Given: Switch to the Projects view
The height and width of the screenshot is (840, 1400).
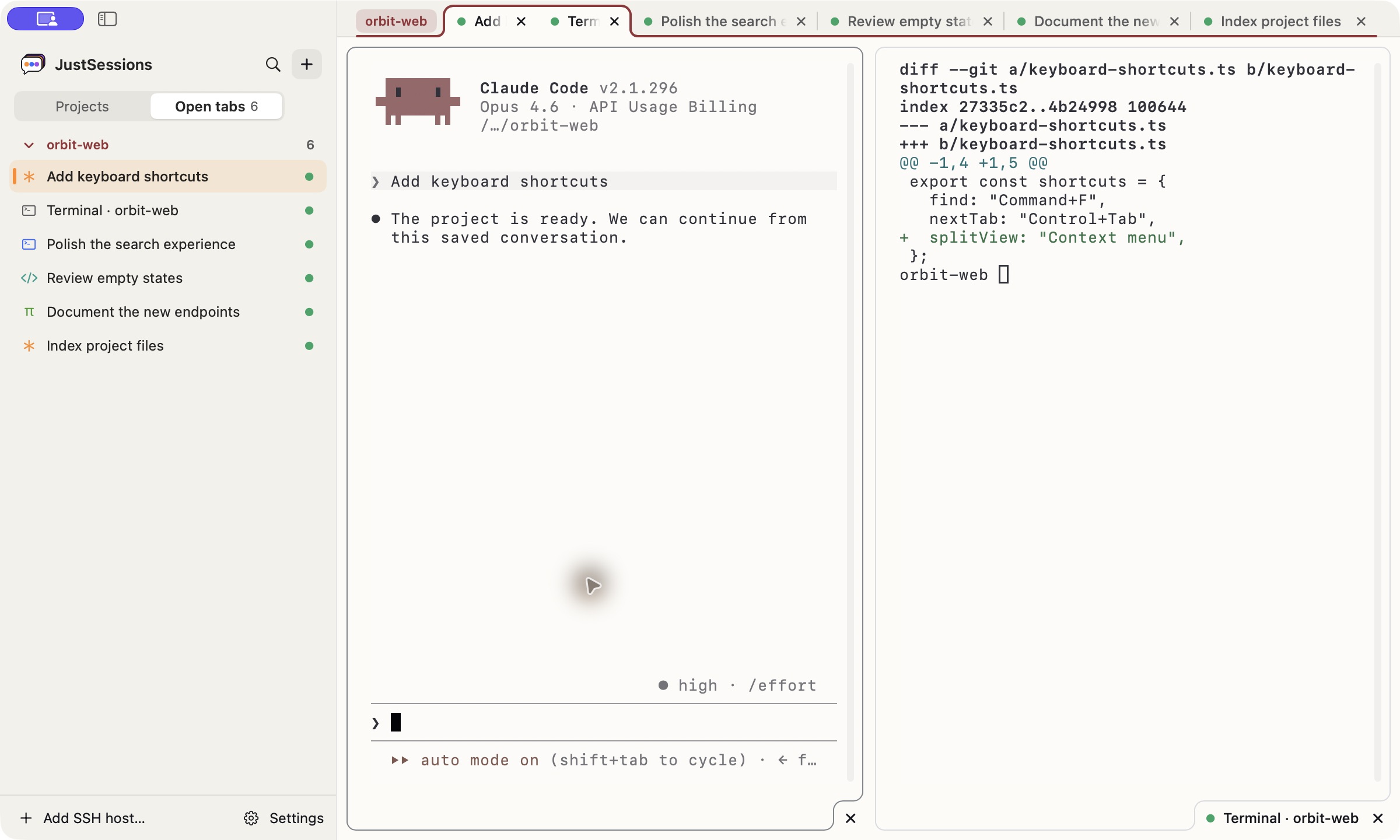Looking at the screenshot, I should click(x=82, y=106).
